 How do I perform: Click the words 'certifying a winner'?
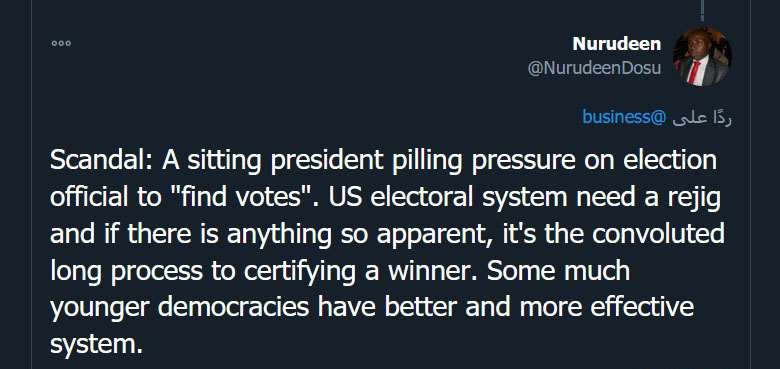click(364, 272)
